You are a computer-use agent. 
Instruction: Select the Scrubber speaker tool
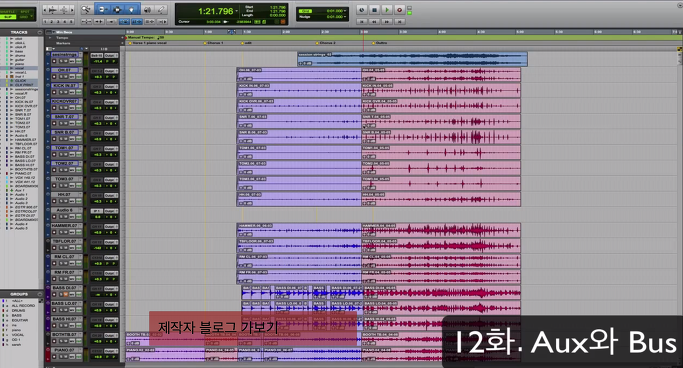pos(147,10)
